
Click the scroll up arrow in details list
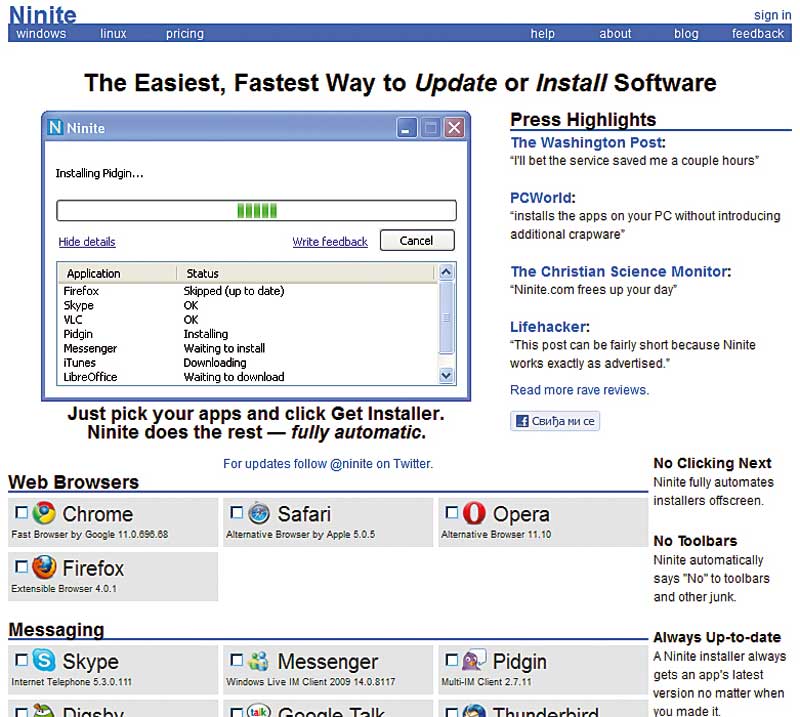click(446, 272)
